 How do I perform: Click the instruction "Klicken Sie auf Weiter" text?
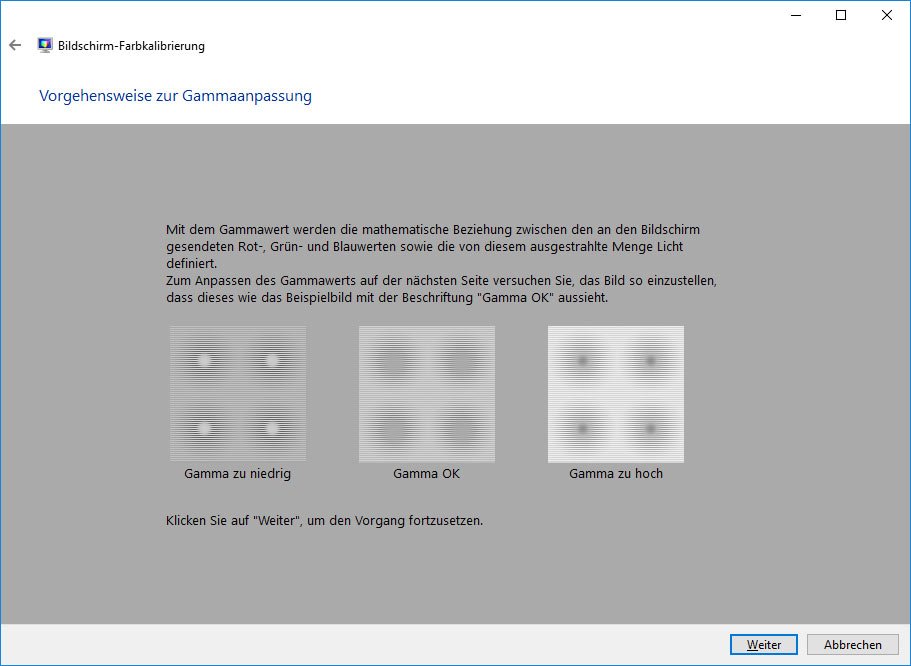coord(324,521)
